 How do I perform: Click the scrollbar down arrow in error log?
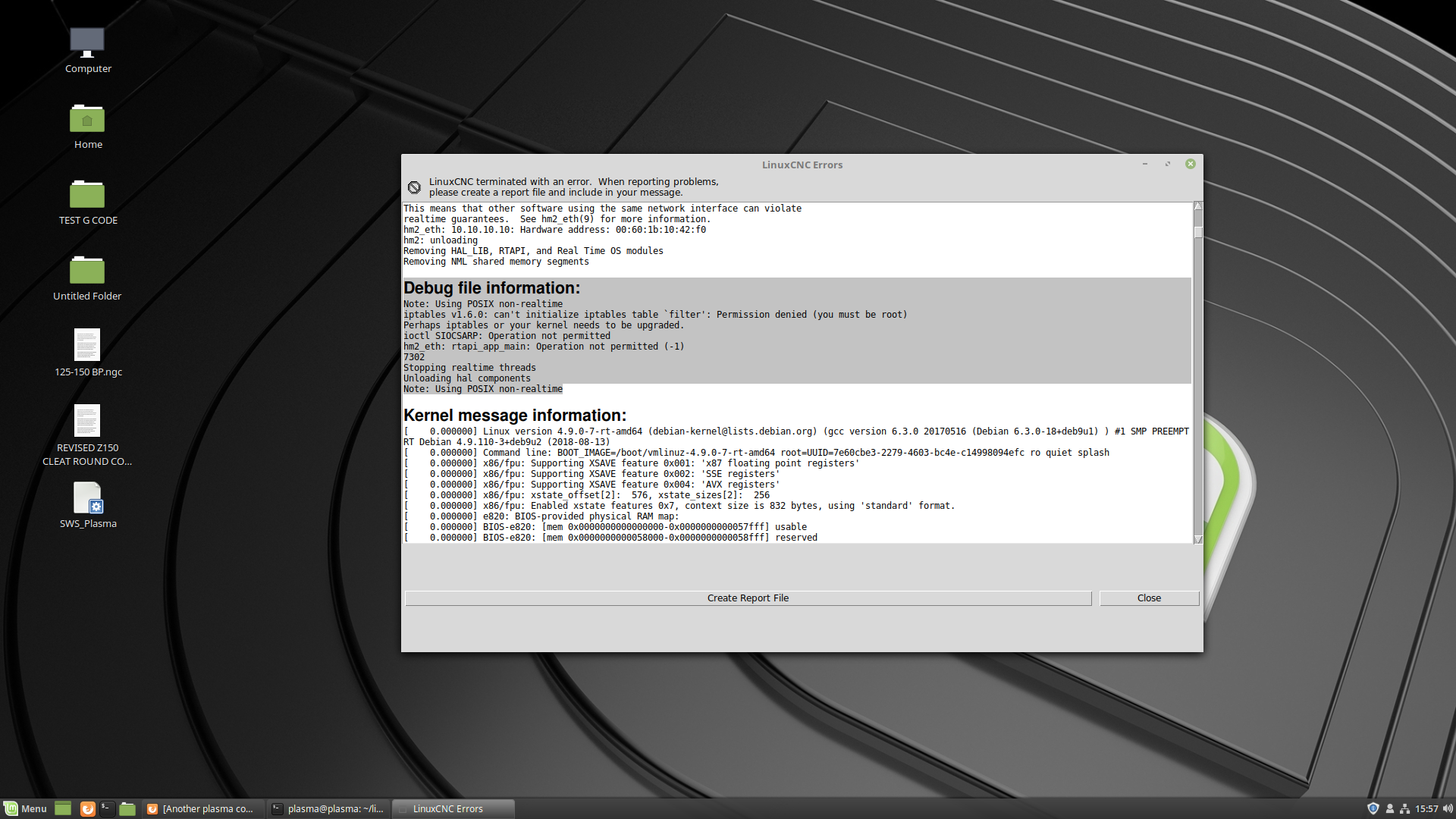pos(1198,539)
